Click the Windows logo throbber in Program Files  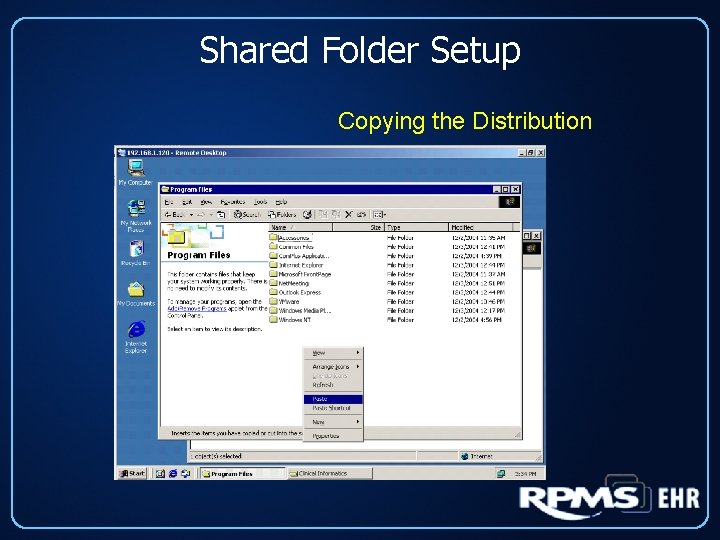(x=509, y=202)
